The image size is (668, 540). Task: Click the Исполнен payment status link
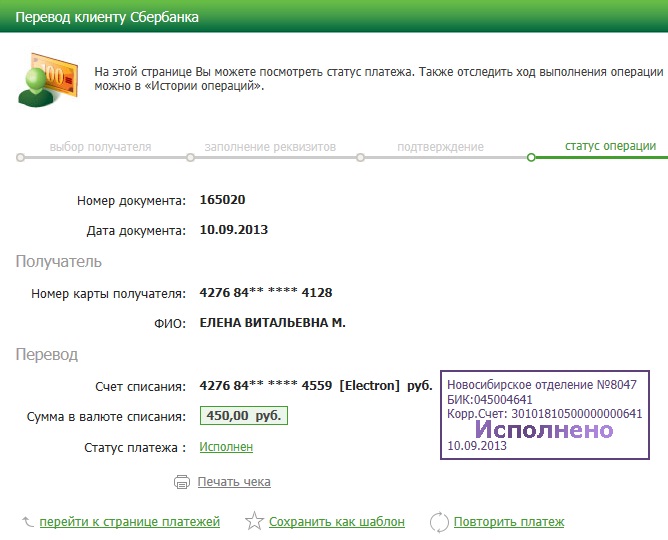[x=226, y=447]
